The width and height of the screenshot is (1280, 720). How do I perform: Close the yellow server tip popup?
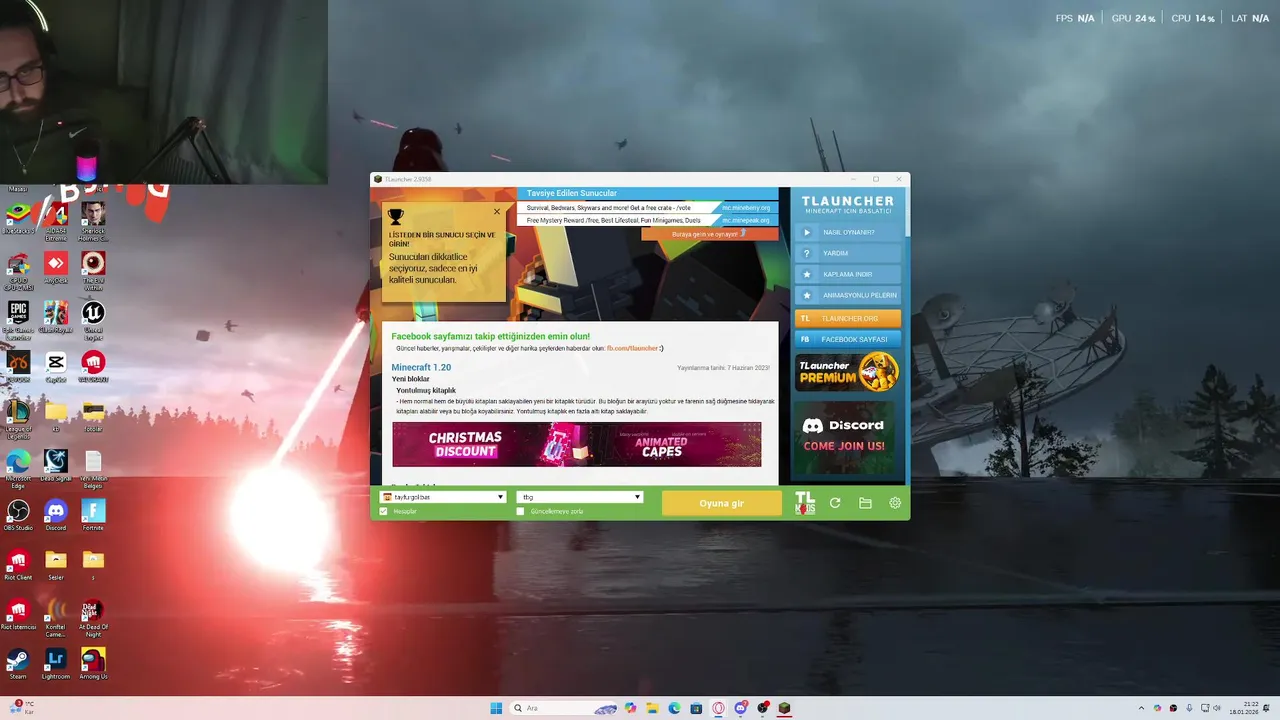tap(497, 211)
